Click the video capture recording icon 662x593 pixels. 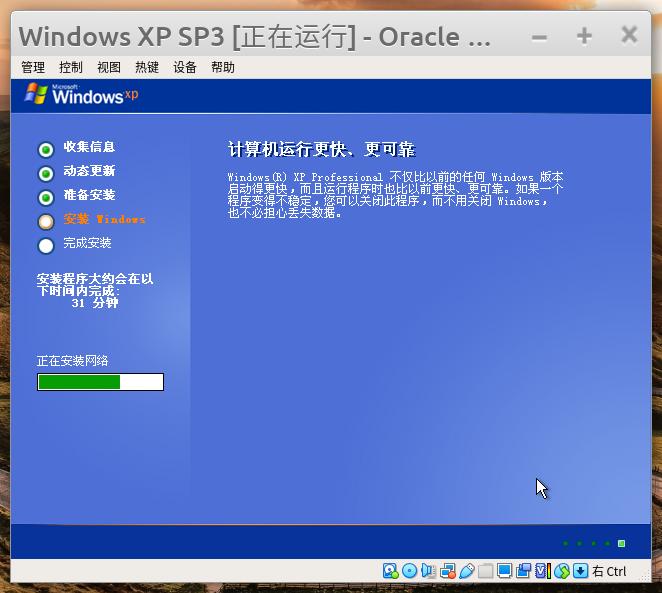pyautogui.click(x=524, y=571)
